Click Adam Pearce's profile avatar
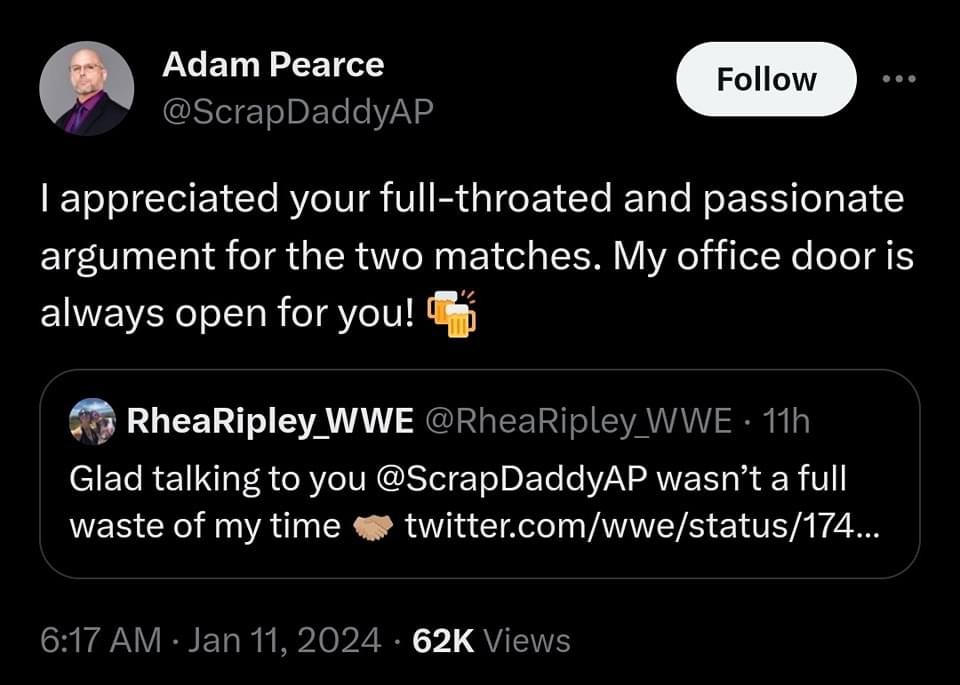 86,88
